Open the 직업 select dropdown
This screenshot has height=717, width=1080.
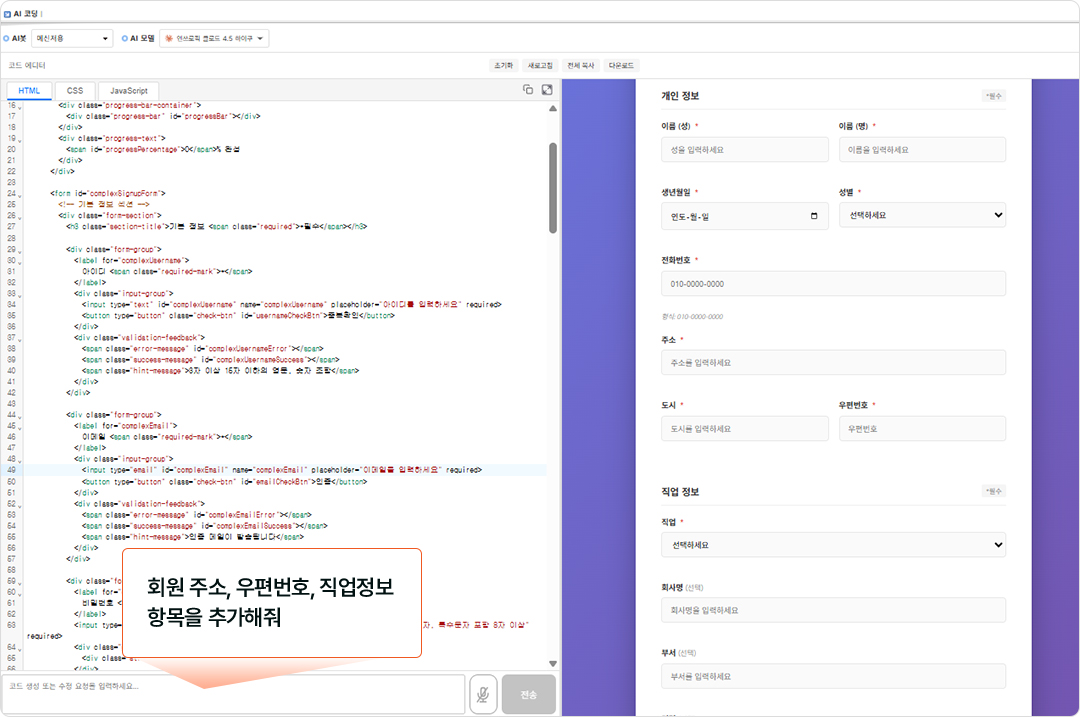pyautogui.click(x=832, y=545)
